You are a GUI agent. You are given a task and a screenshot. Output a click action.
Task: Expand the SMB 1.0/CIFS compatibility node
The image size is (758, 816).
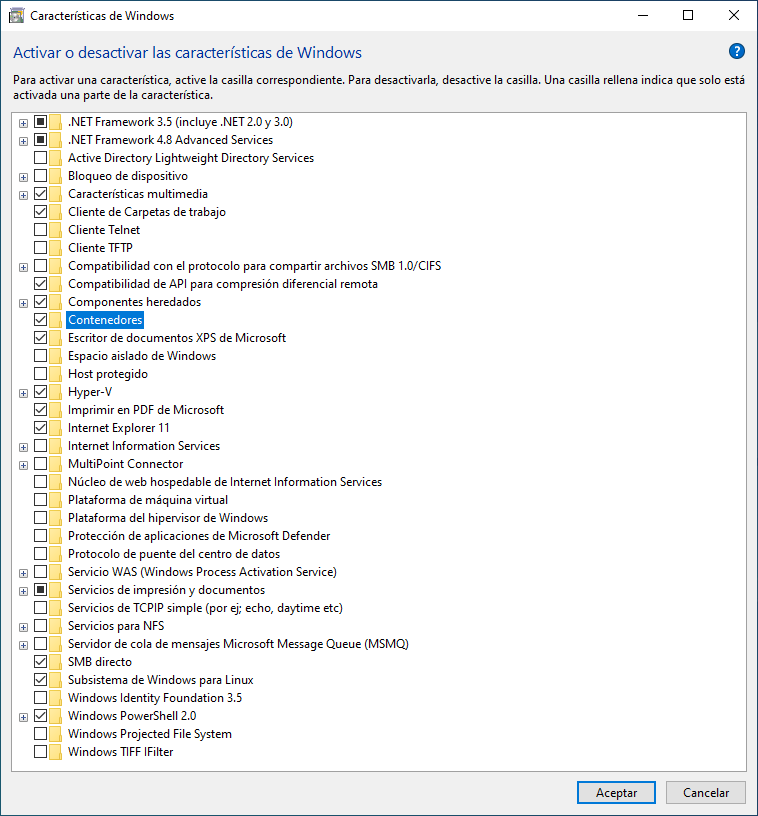coord(23,267)
